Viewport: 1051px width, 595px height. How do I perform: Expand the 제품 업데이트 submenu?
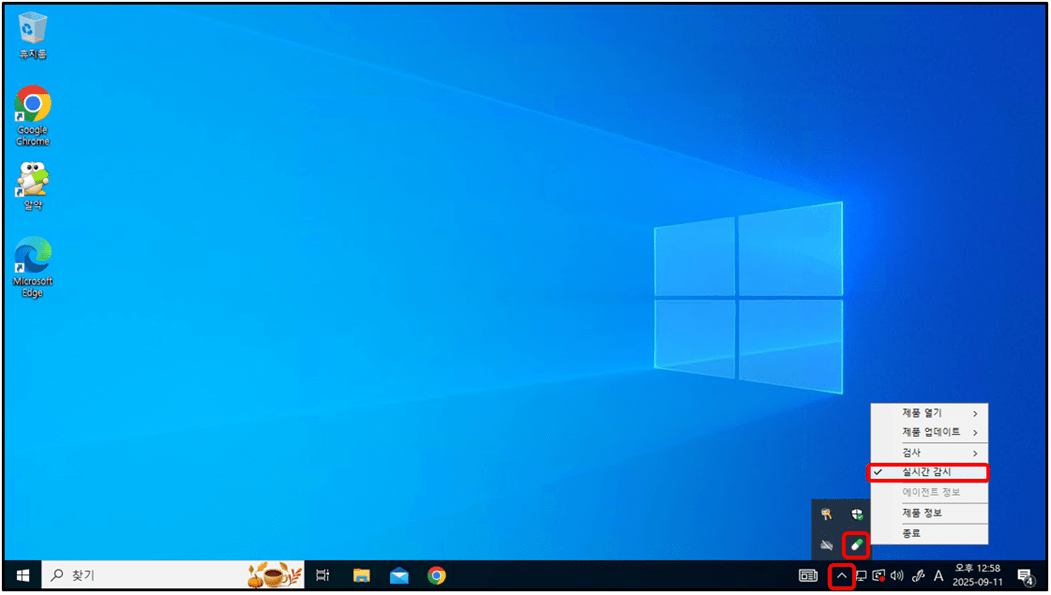tap(929, 432)
